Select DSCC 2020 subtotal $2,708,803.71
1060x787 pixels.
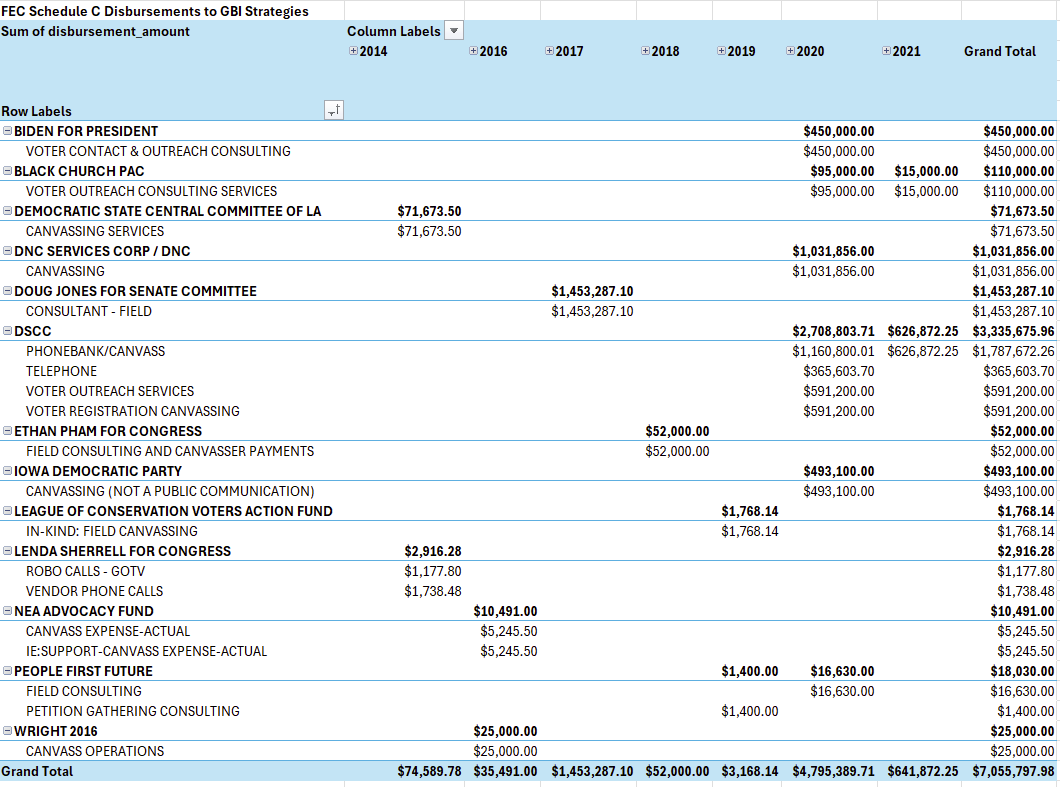tap(834, 331)
